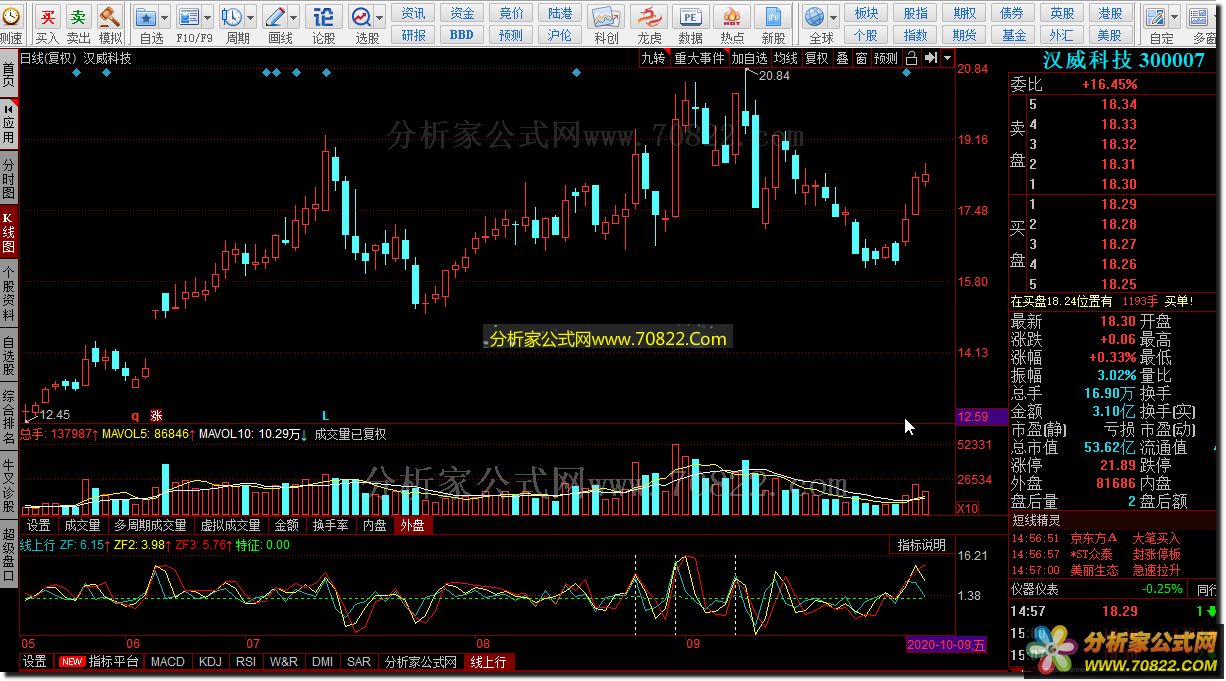1226x681 pixels.
Task: Expand the 全球 dropdown arrow
Action: 832,17
